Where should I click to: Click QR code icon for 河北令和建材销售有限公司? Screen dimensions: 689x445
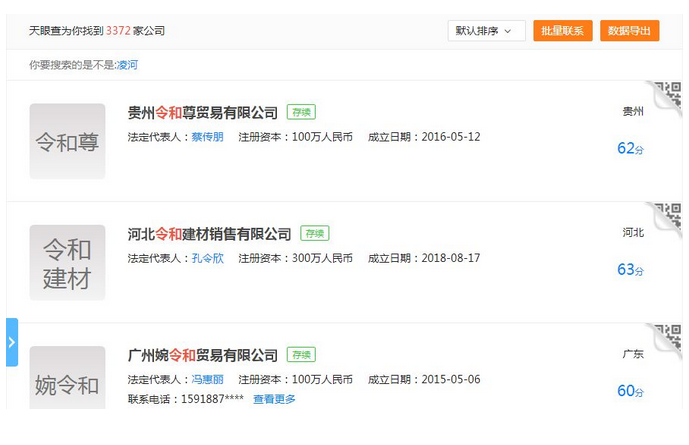tap(668, 216)
